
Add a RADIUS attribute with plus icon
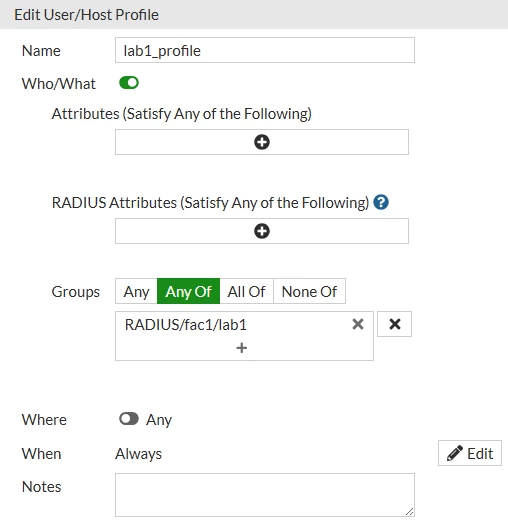(262, 231)
